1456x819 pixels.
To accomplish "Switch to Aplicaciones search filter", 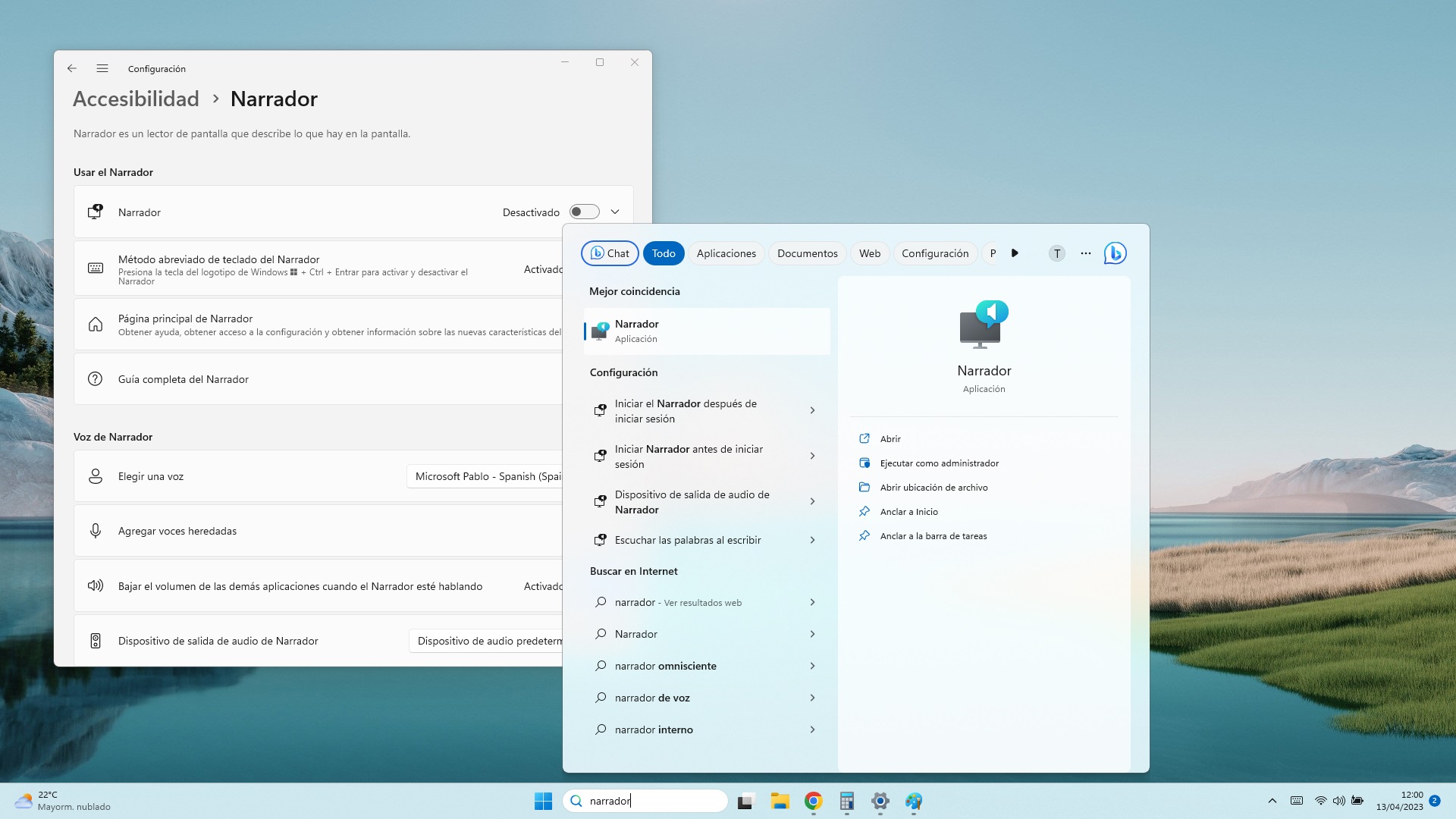I will 726,253.
